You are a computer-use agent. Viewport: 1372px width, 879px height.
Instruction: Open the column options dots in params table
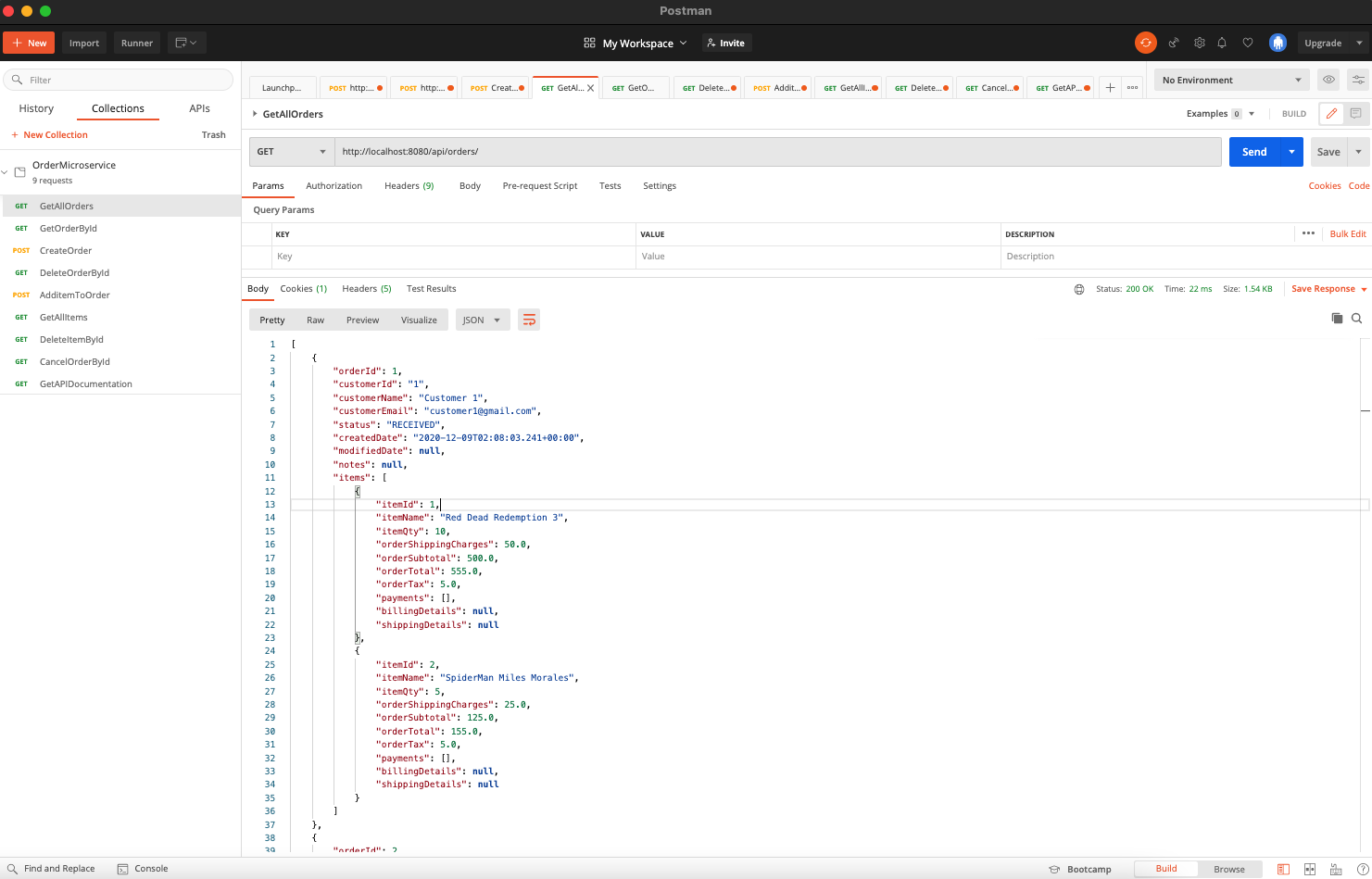(1308, 233)
